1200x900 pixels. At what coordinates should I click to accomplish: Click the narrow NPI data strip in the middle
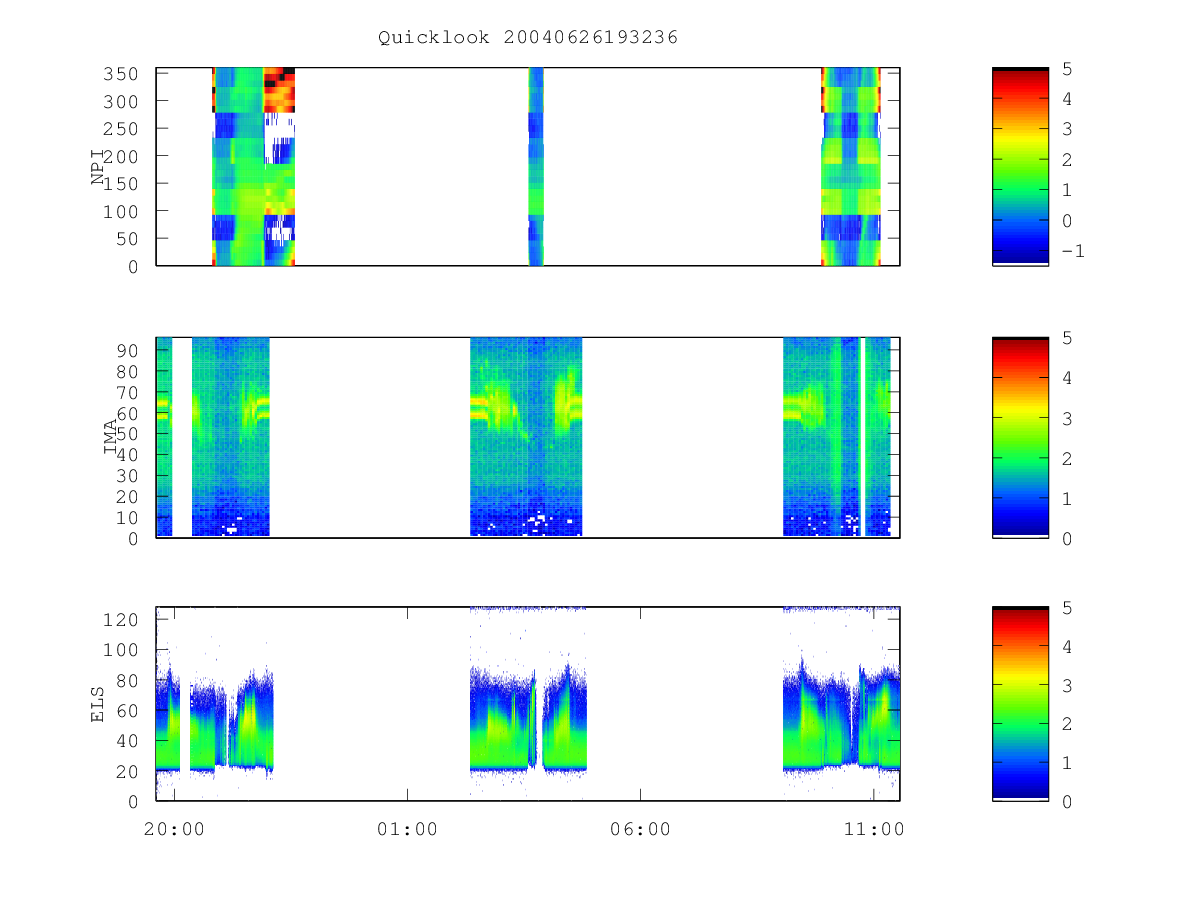(536, 166)
